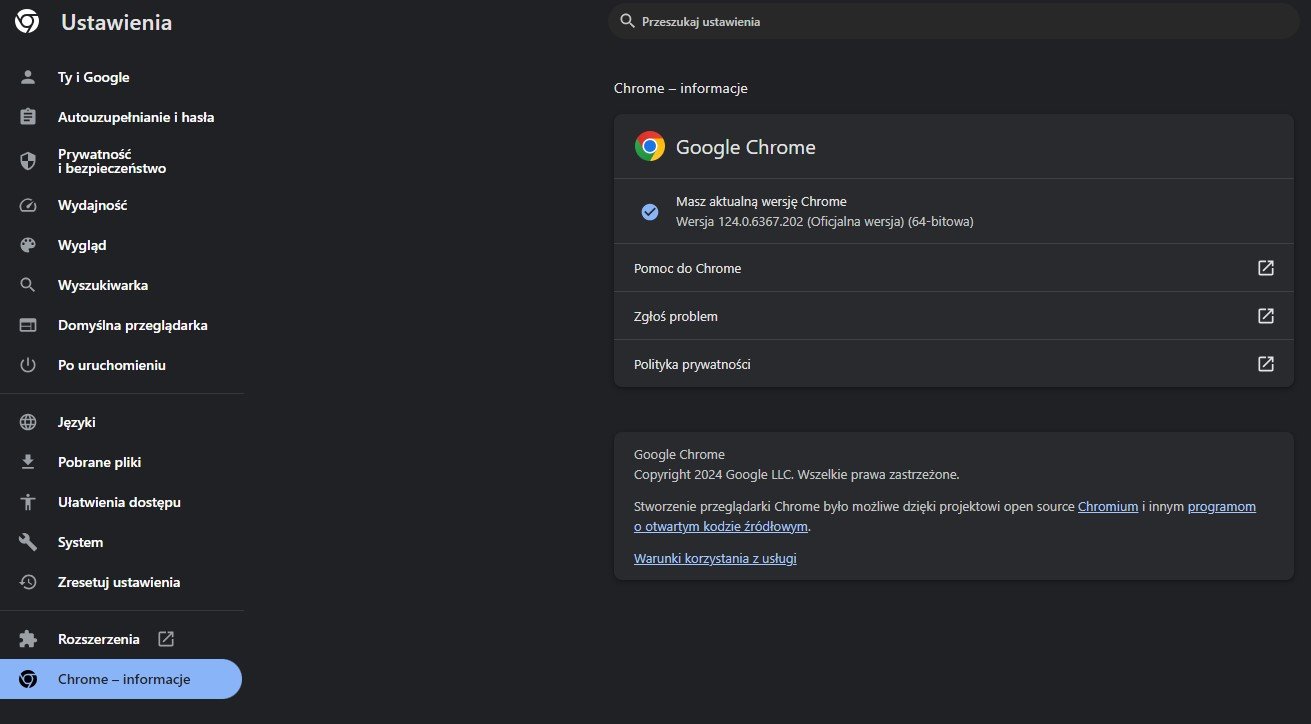Open Zresetuj ustawienia section
This screenshot has width=1311, height=724.
[121, 582]
